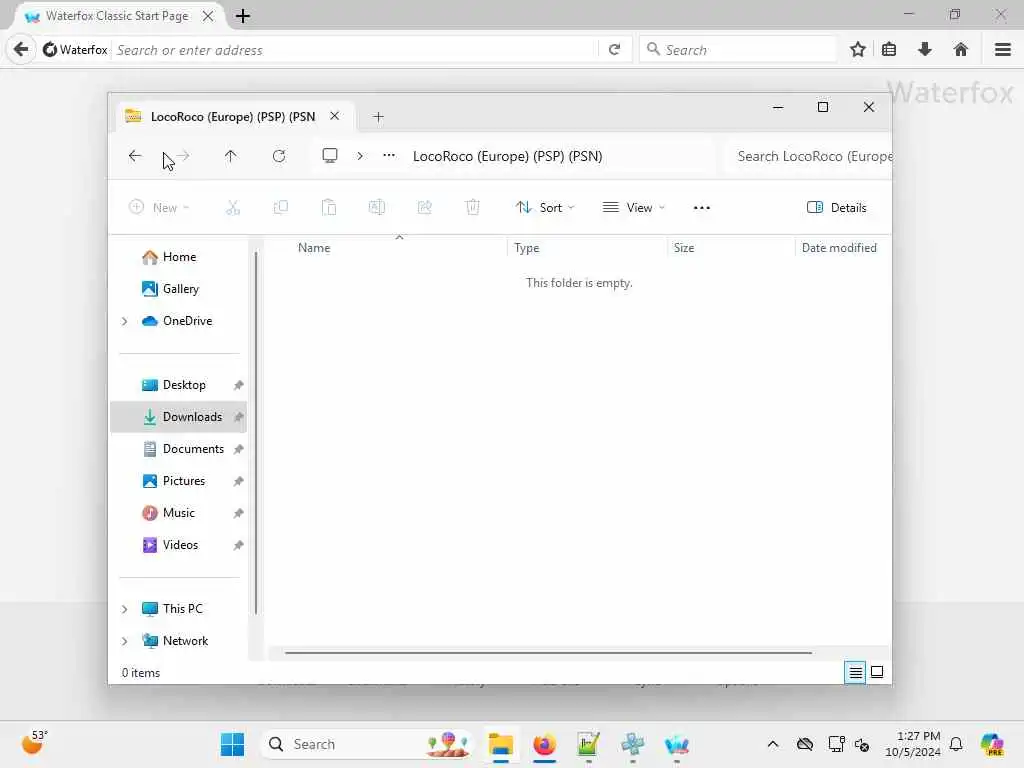
Task: Open Pictures in the navigation pane
Action: [x=184, y=481]
